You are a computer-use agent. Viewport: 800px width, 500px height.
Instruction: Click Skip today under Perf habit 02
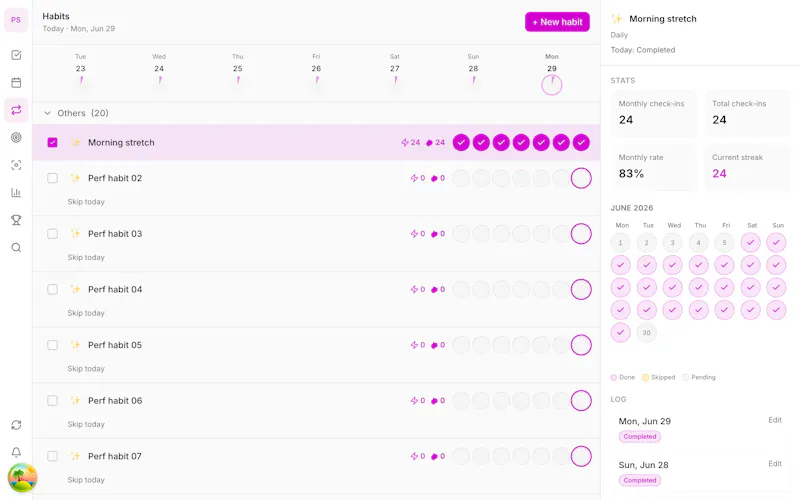86,202
